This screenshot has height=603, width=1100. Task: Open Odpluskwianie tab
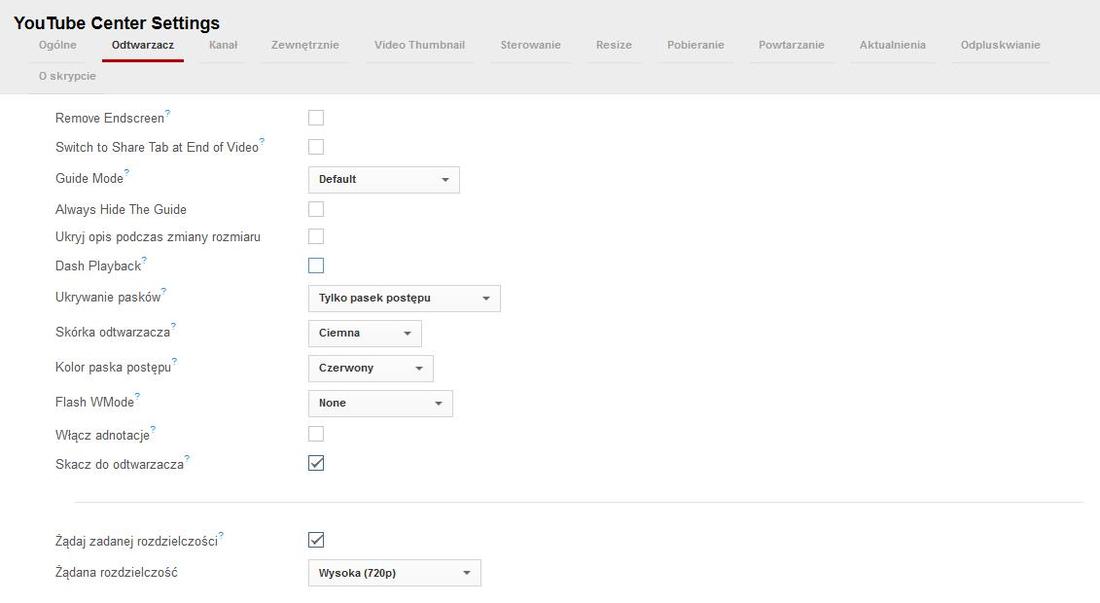pos(1000,45)
